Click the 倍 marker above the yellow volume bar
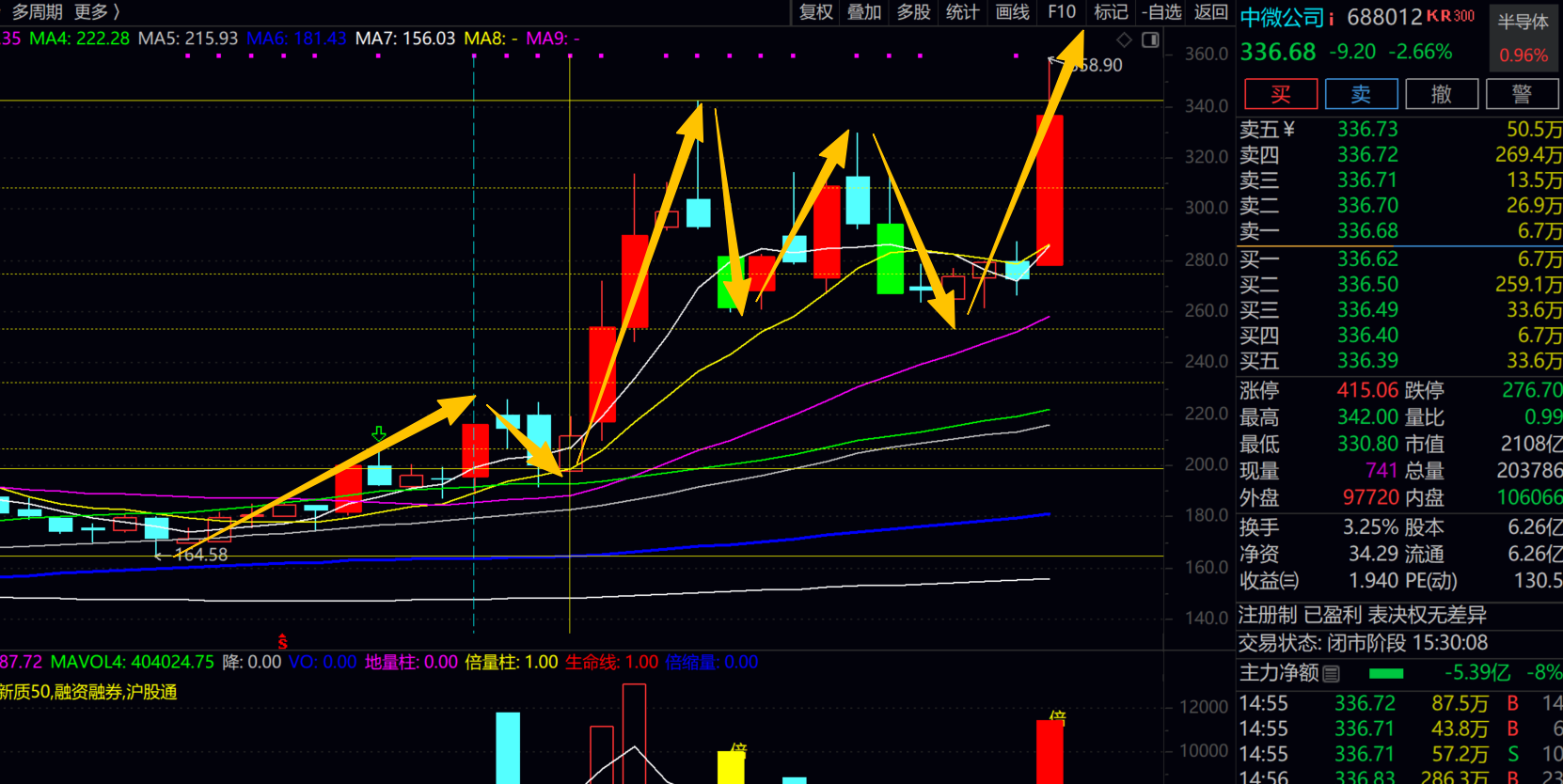 click(738, 749)
